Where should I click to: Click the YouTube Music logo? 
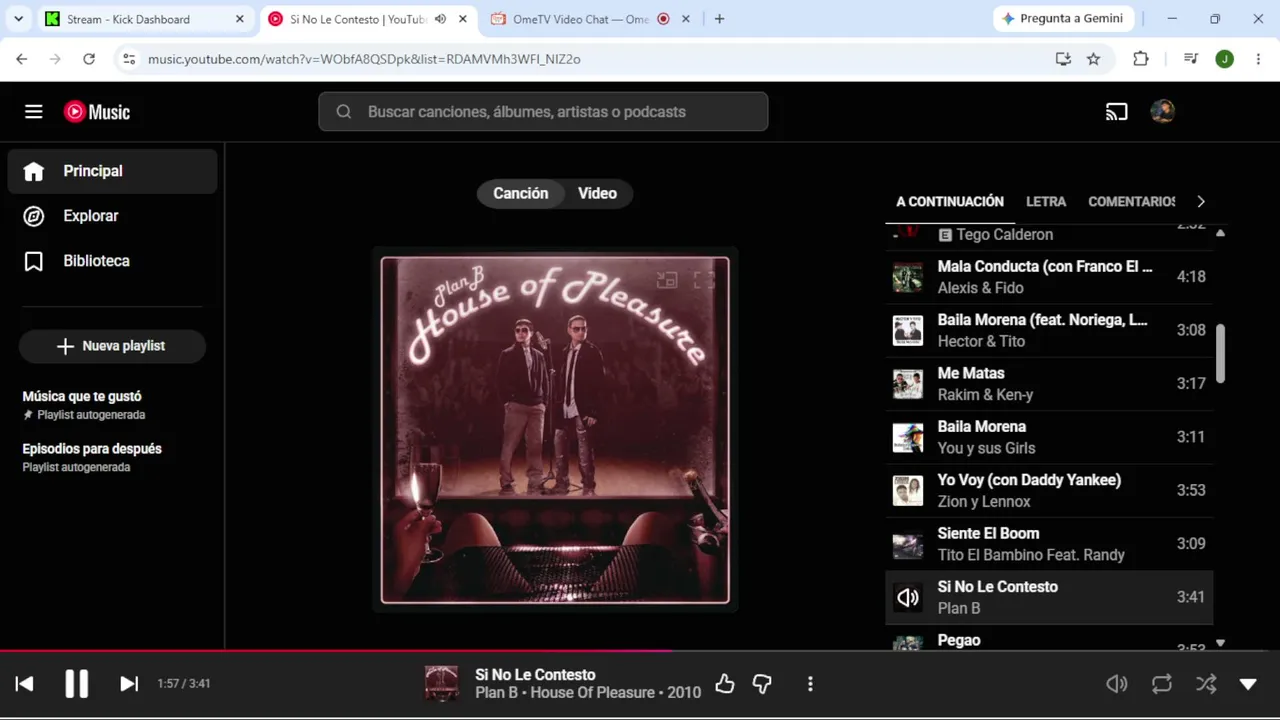[x=97, y=112]
